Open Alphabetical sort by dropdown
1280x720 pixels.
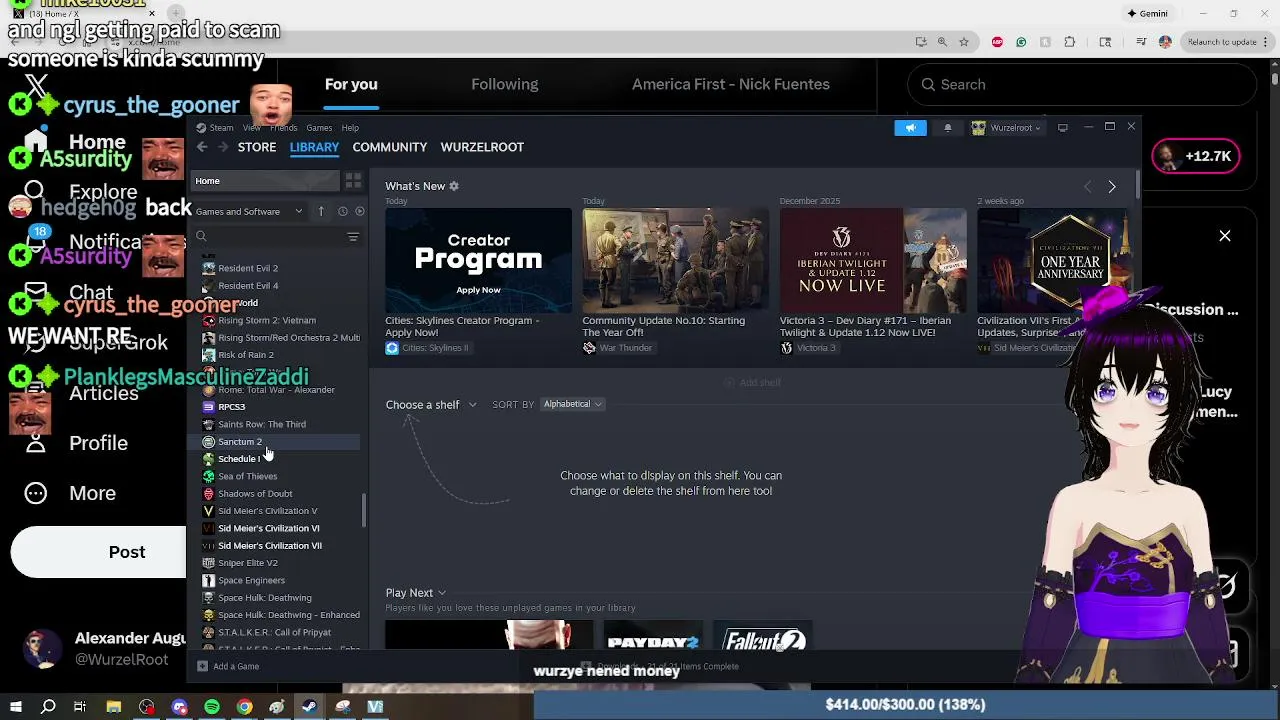coord(572,404)
